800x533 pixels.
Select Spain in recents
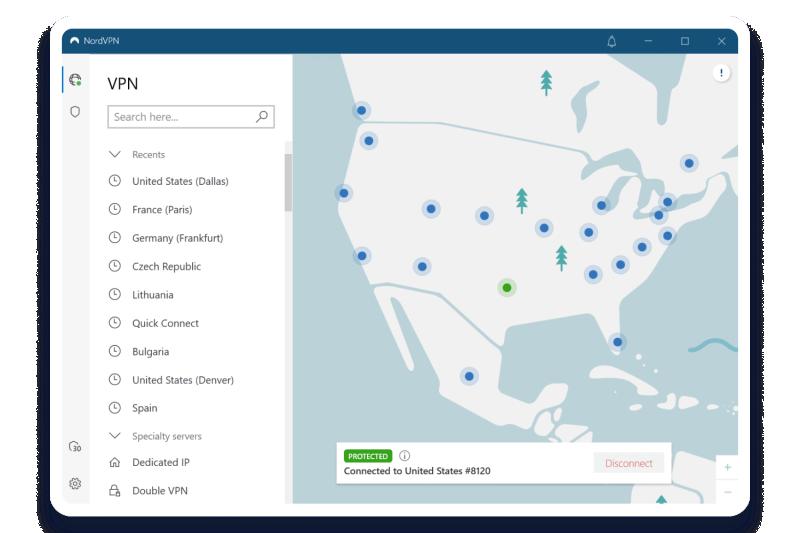click(x=144, y=408)
